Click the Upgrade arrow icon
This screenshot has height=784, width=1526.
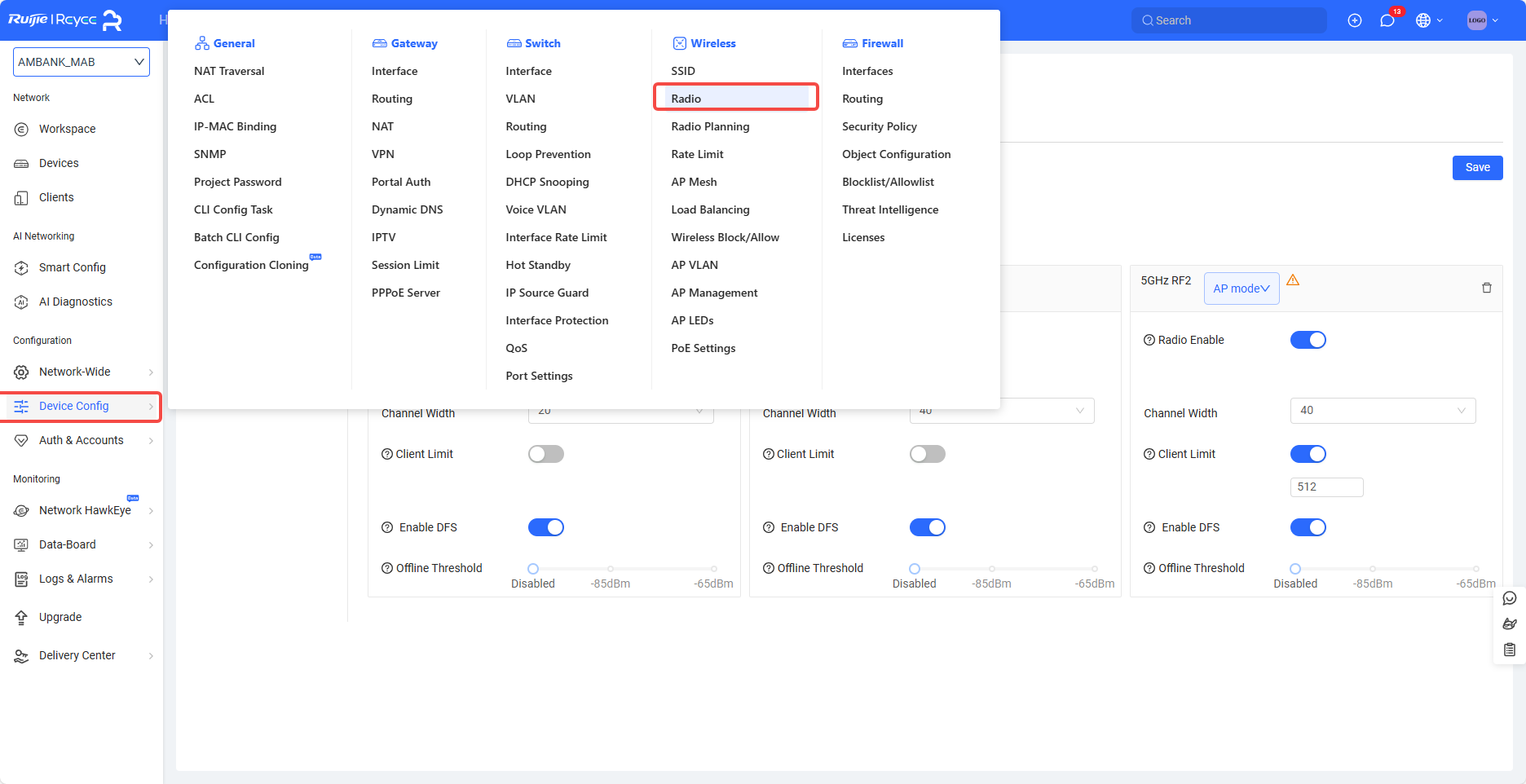22,617
